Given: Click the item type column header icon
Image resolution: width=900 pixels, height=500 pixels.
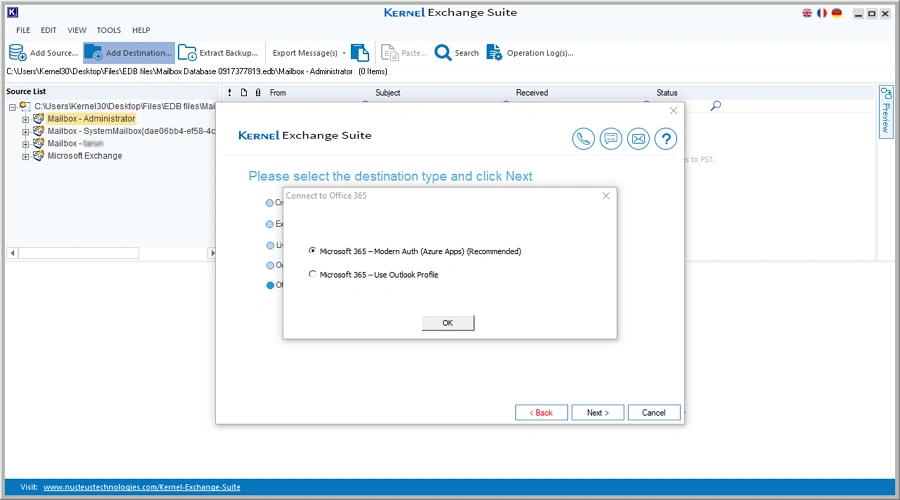Looking at the screenshot, I should (x=244, y=92).
